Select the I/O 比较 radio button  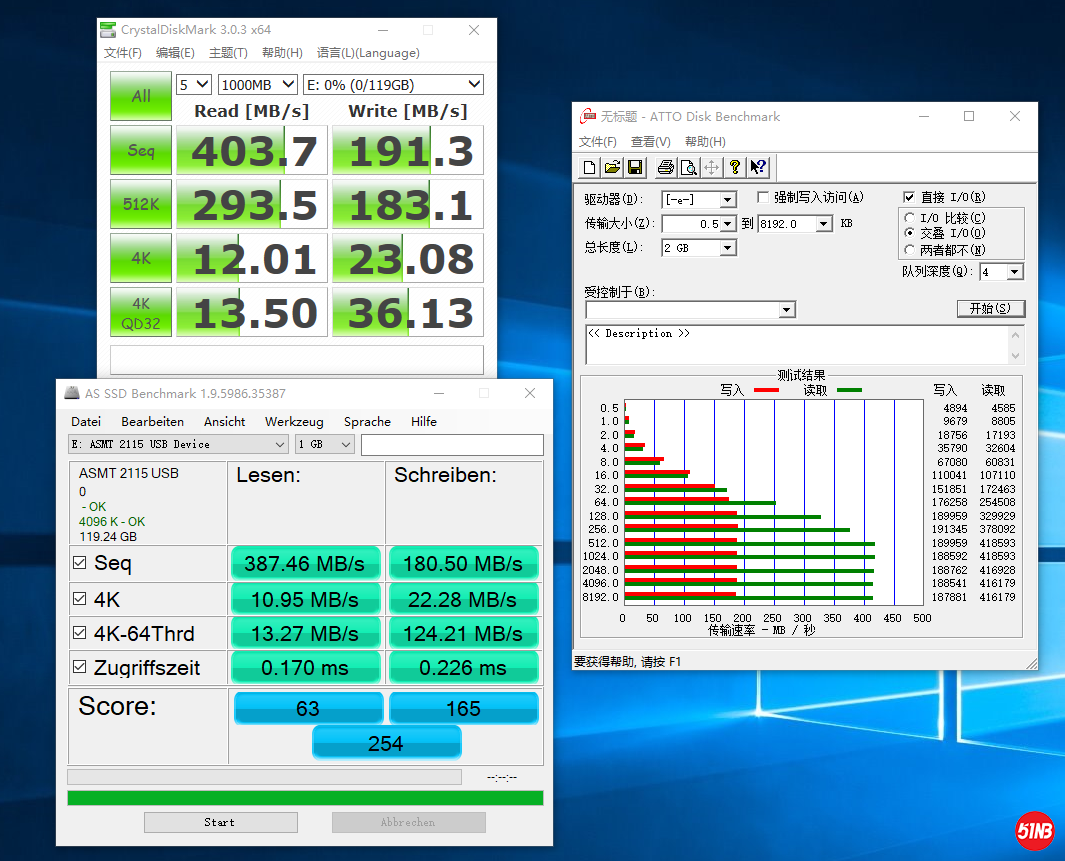click(909, 218)
